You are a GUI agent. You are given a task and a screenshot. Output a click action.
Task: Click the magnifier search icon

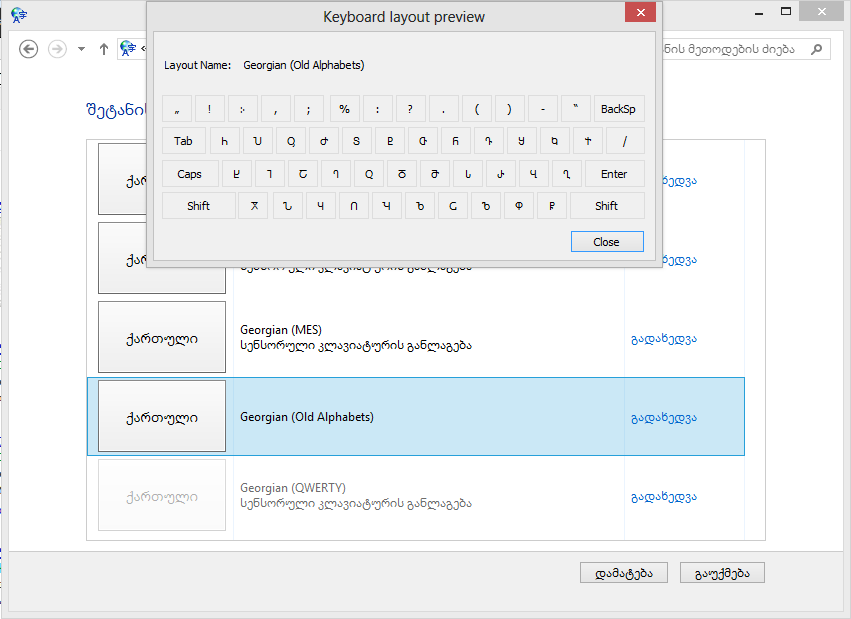pos(816,49)
